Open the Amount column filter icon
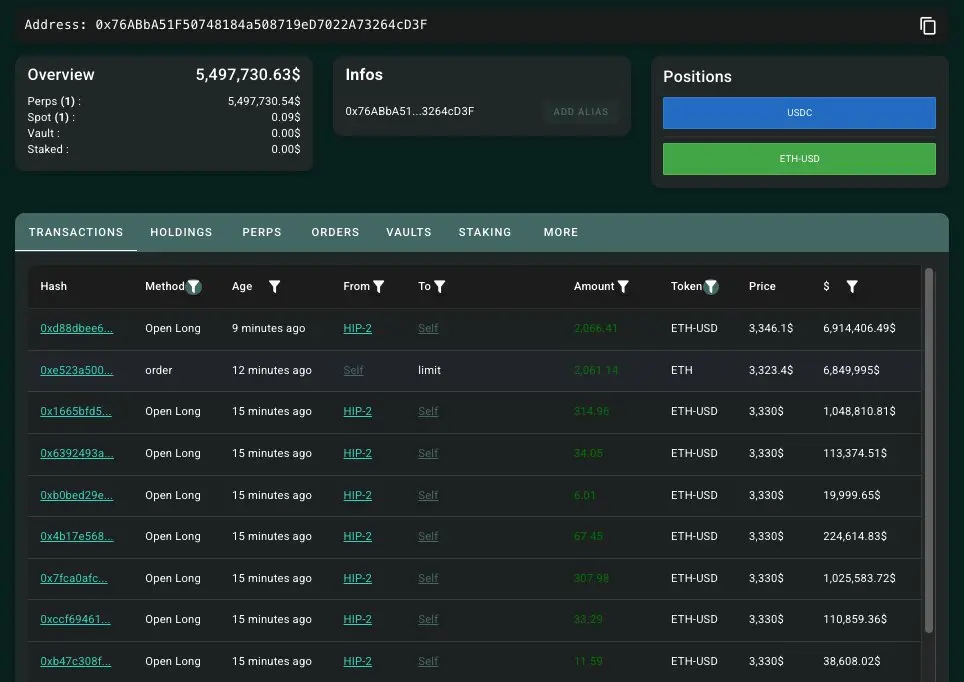The height and width of the screenshot is (682, 964). (x=623, y=287)
